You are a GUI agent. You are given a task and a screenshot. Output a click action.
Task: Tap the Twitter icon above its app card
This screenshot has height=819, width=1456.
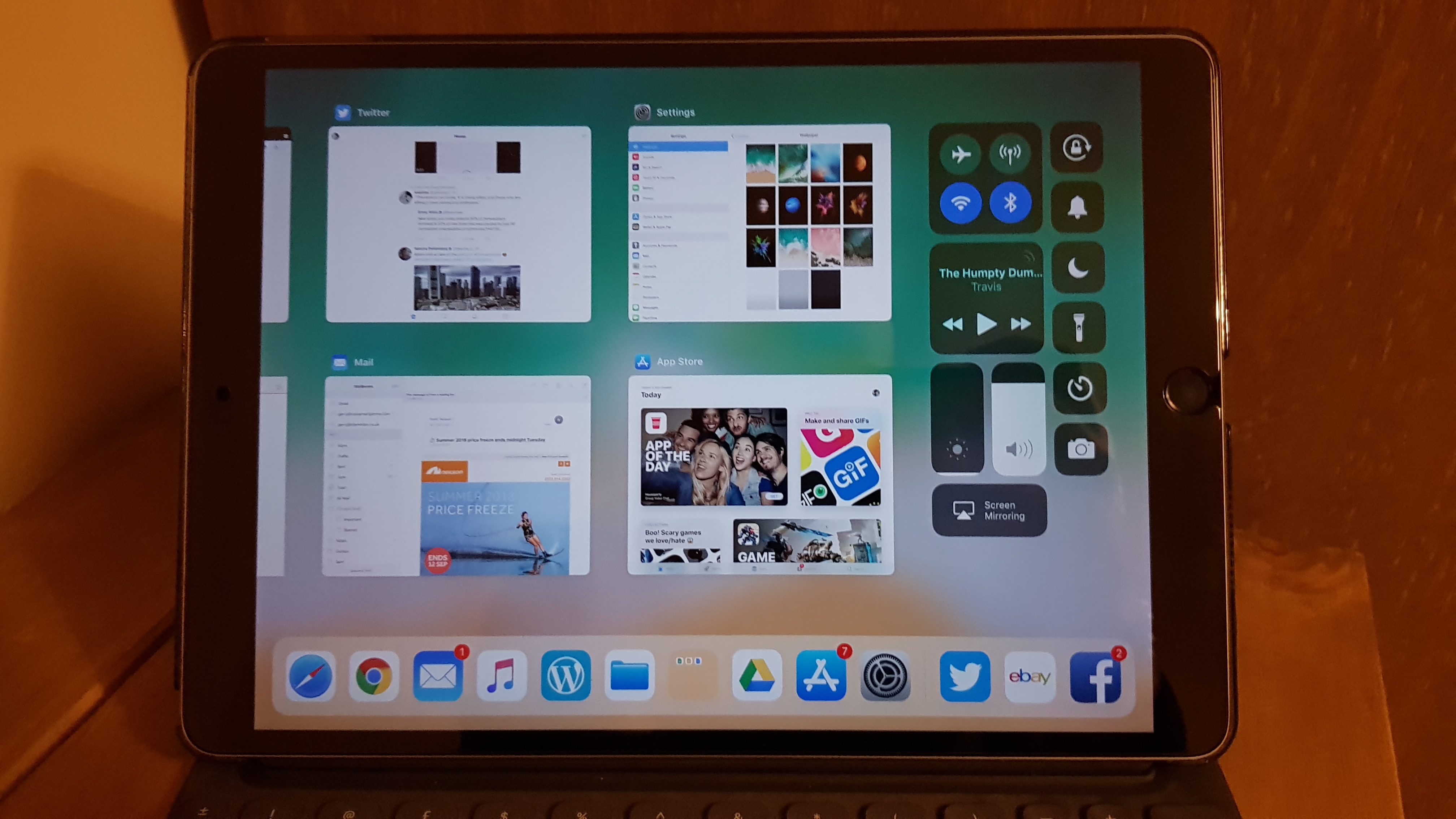click(x=343, y=112)
